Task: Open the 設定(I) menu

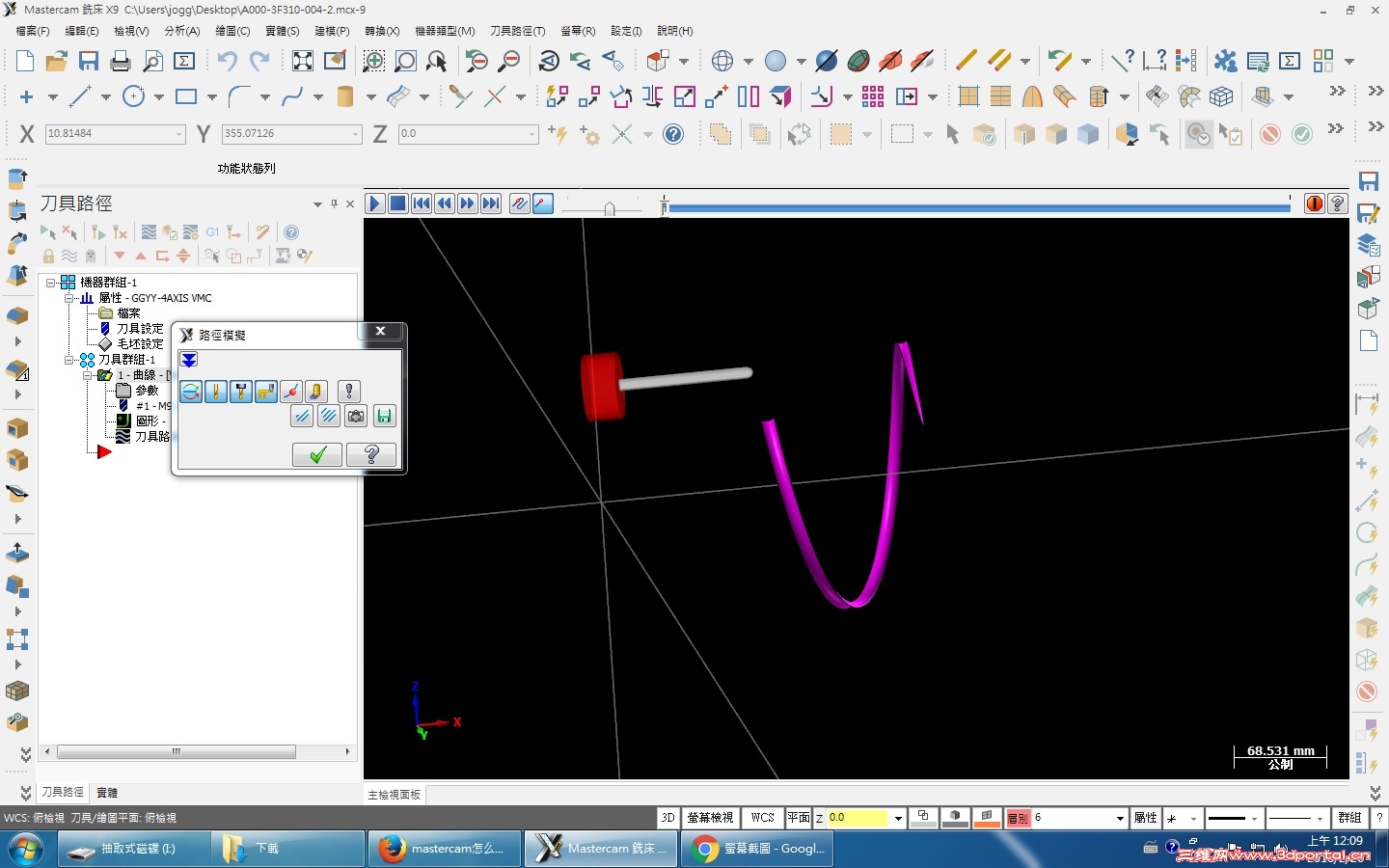Action: [x=626, y=31]
